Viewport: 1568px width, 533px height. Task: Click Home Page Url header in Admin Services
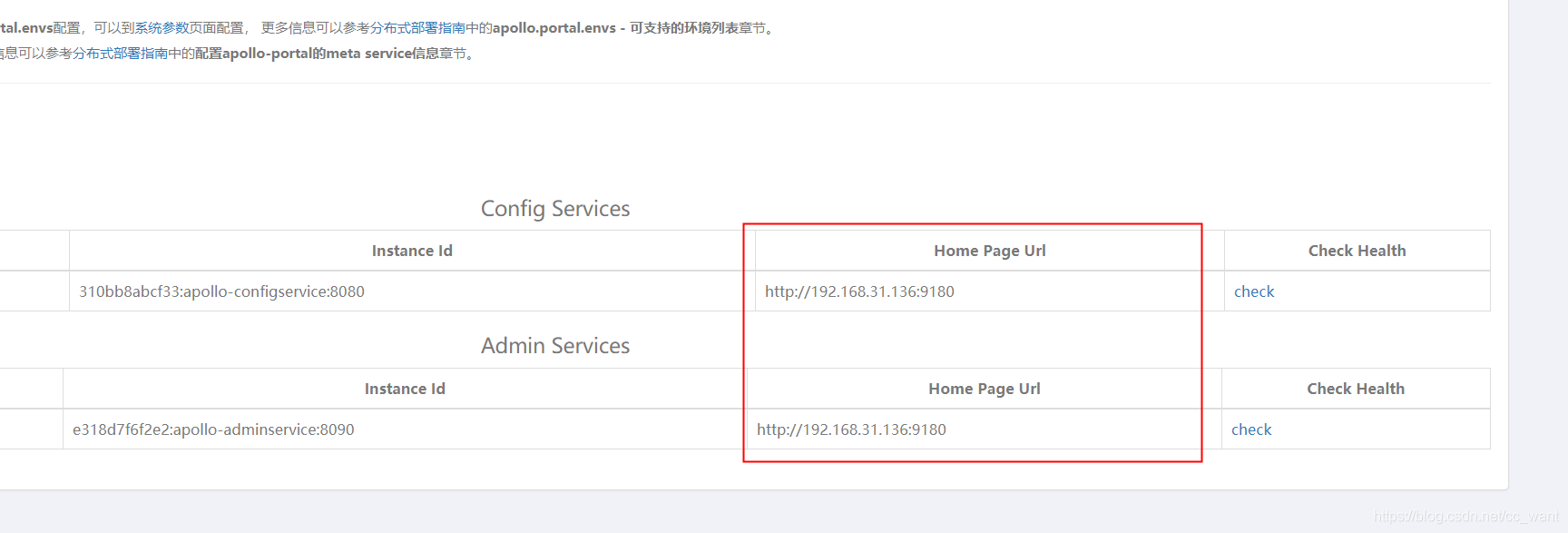tap(984, 390)
